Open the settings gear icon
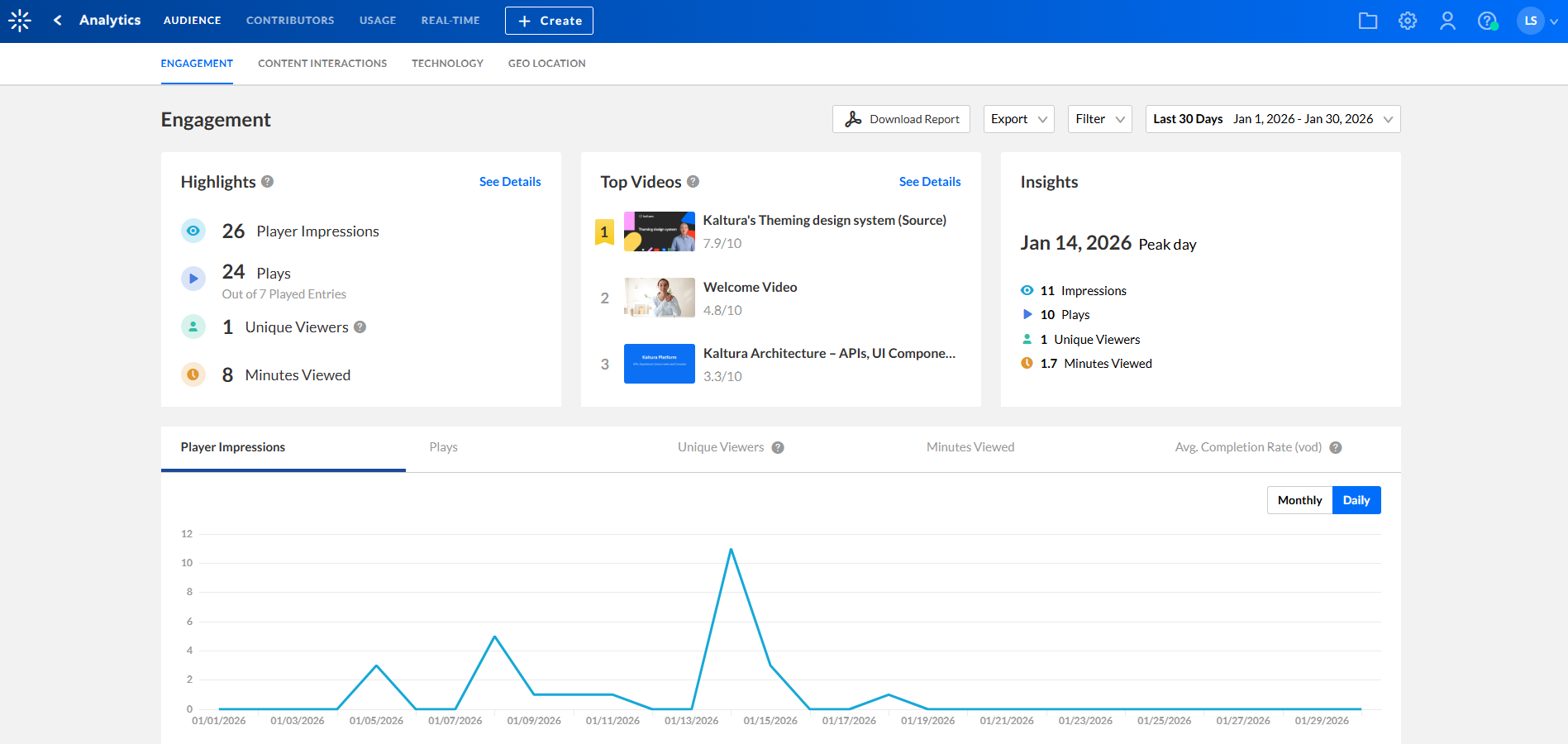Viewport: 1568px width, 744px height. pos(1408,21)
